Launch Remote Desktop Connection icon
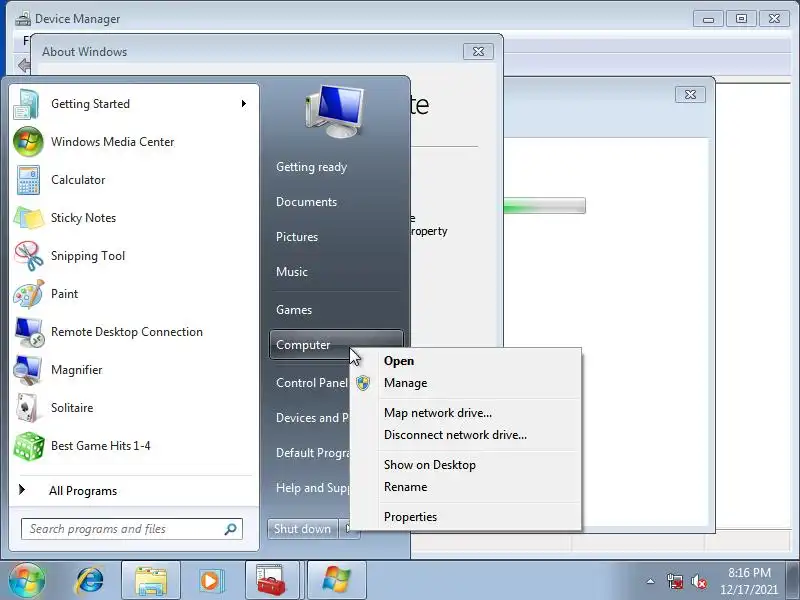The width and height of the screenshot is (800, 600). [x=29, y=332]
